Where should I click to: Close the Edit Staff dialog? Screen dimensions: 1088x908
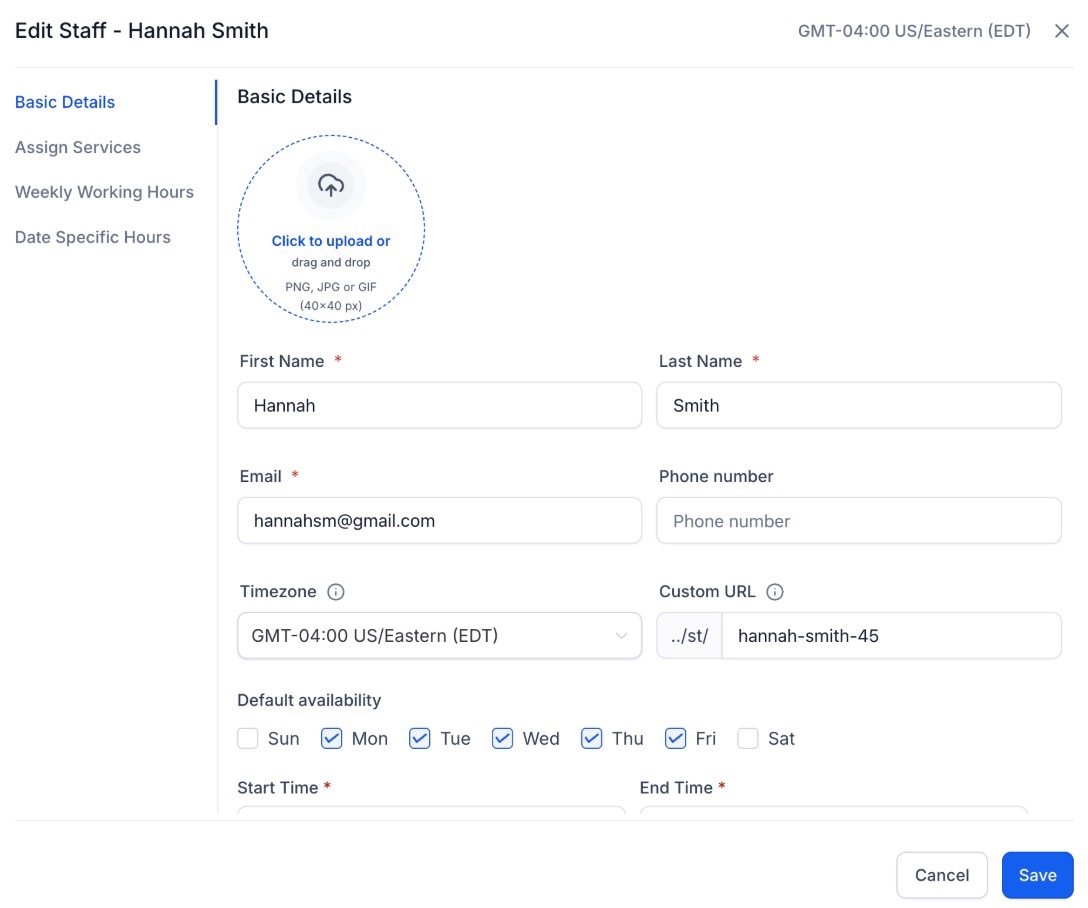coord(1062,31)
